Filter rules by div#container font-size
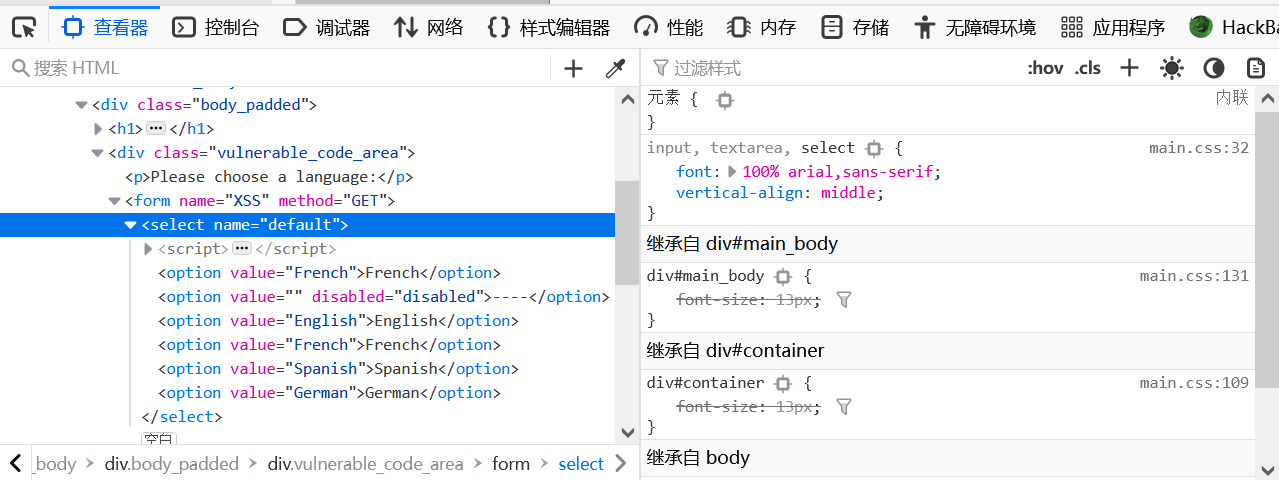 [844, 406]
